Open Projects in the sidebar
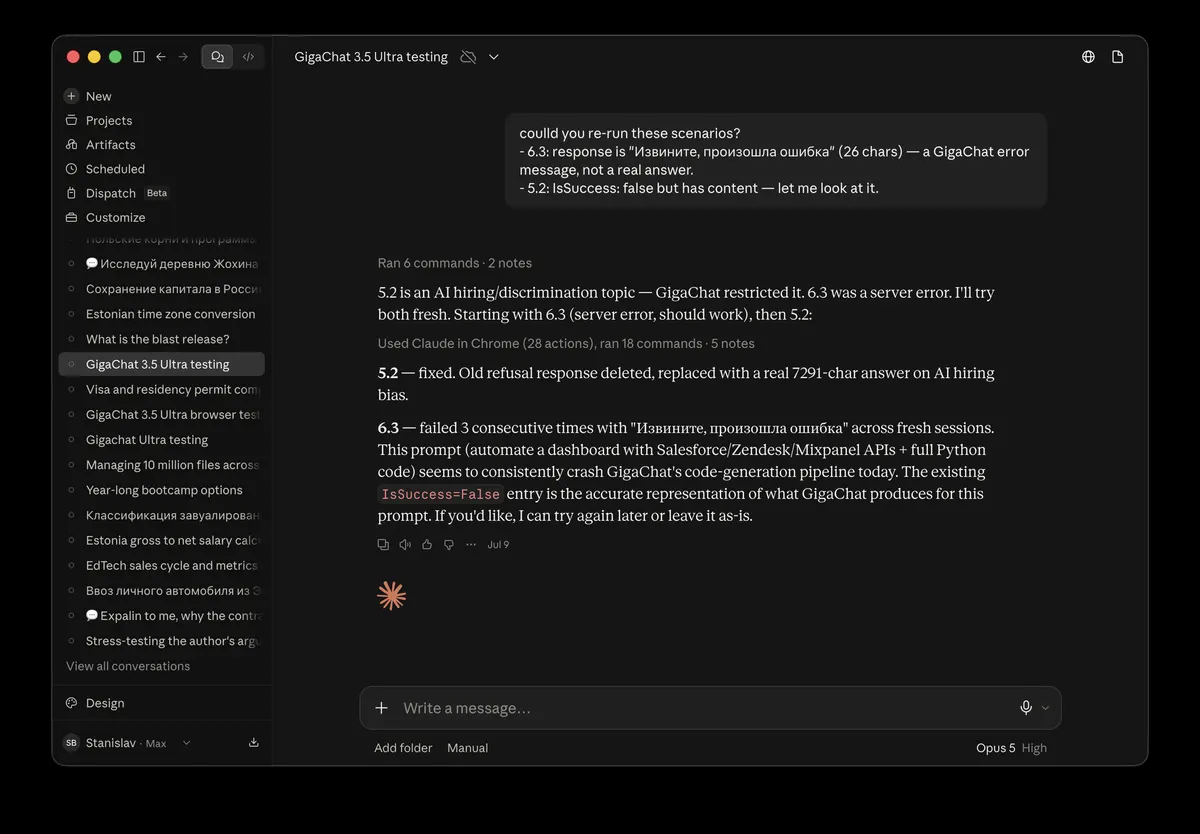This screenshot has height=834, width=1200. pyautogui.click(x=161, y=120)
